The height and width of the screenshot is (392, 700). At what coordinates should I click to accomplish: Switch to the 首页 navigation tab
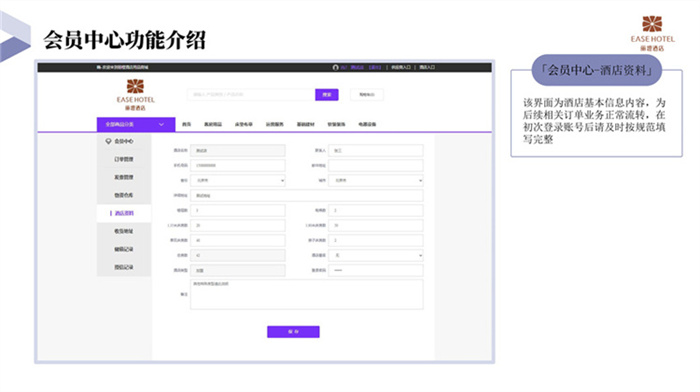coord(187,125)
